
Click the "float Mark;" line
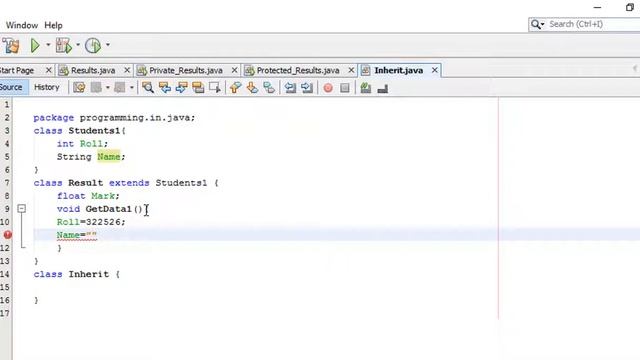click(88, 196)
